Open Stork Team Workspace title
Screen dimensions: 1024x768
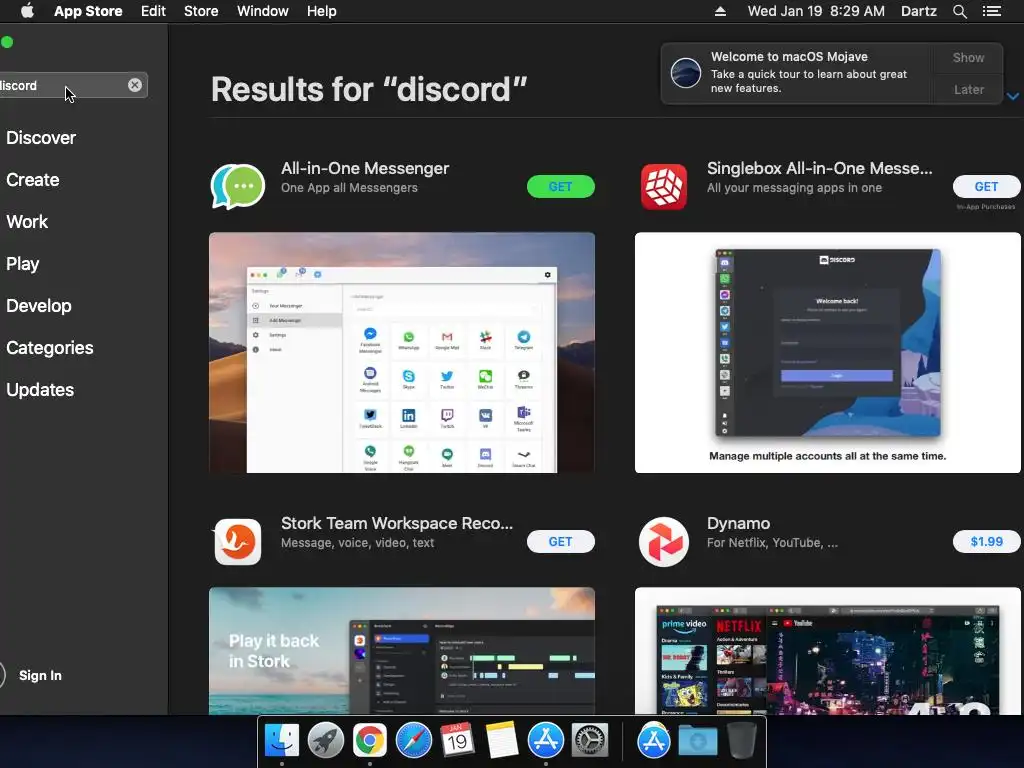coord(397,524)
